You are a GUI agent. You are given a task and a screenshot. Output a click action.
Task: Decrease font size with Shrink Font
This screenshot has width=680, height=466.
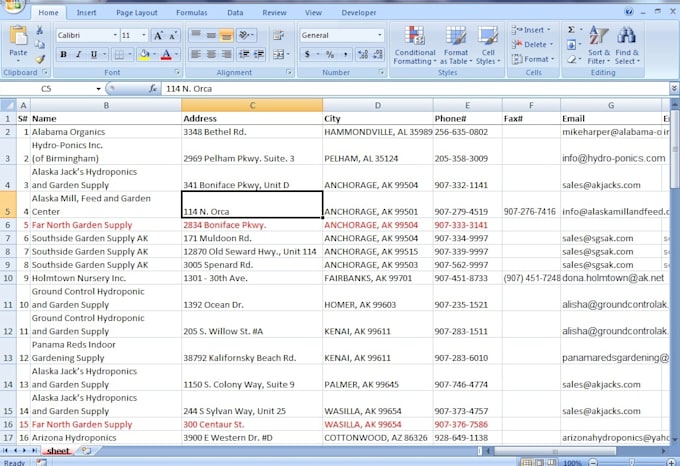pos(173,36)
